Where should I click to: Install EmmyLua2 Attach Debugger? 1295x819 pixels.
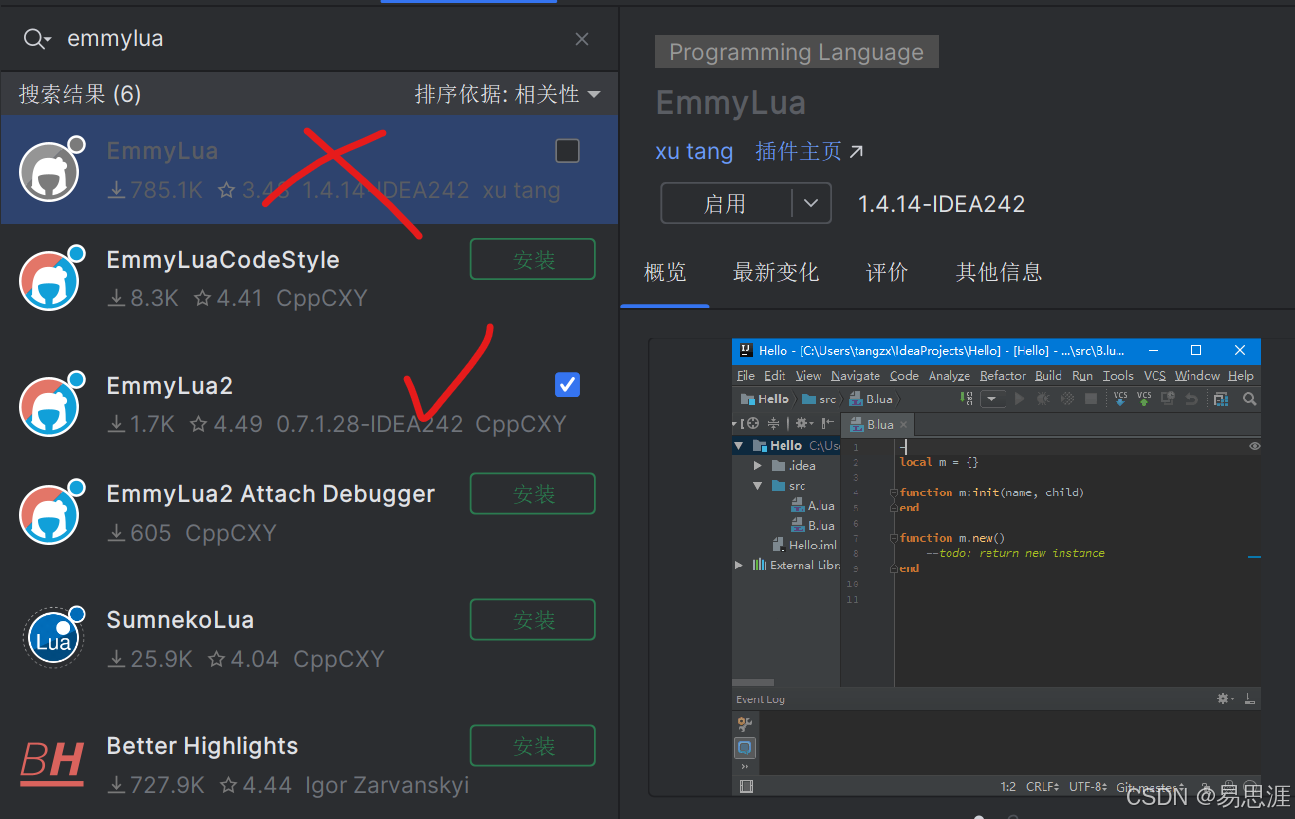click(533, 494)
